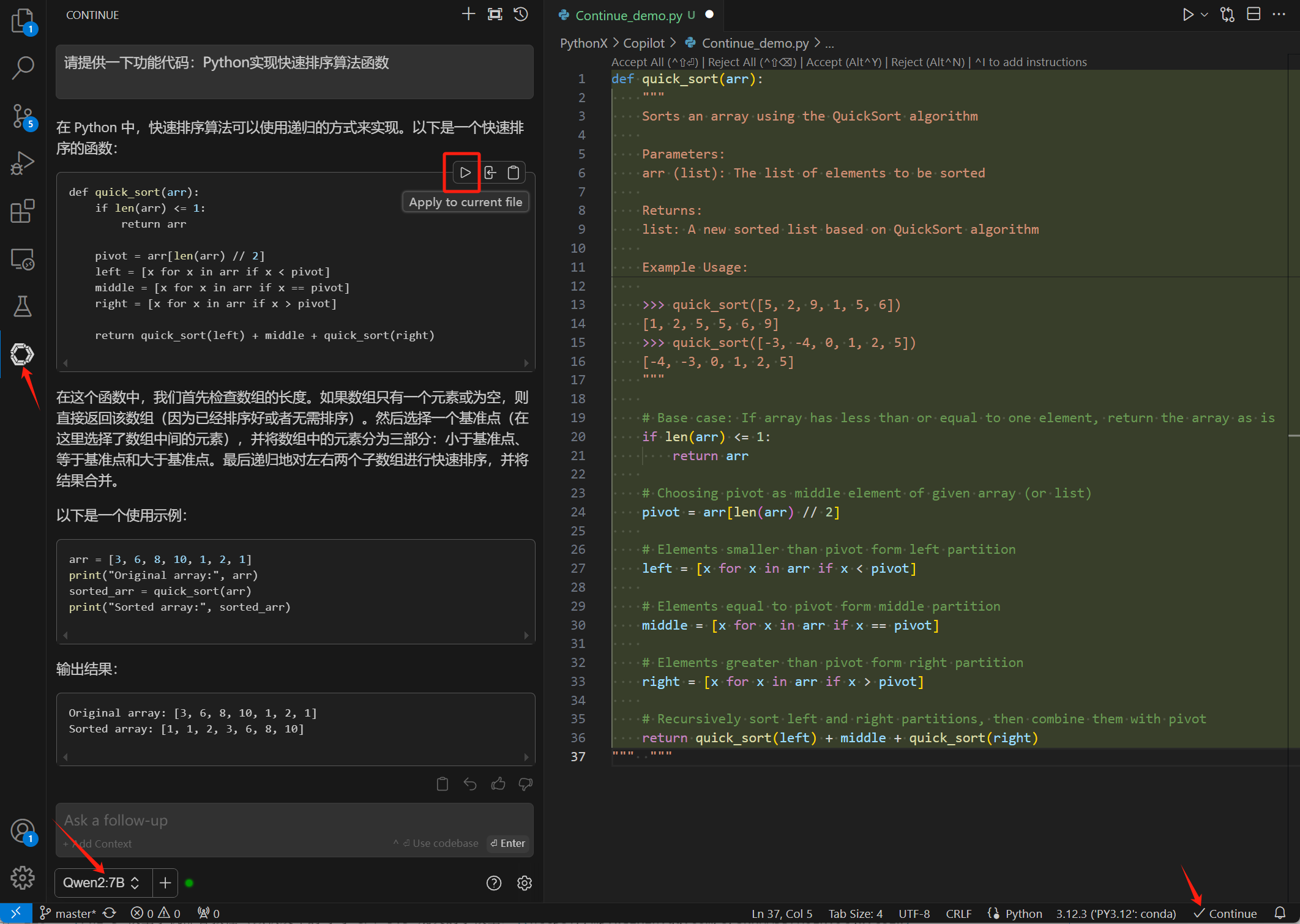Screen dimensions: 1300x924
Task: Open the Accounts icon in the activity bar
Action: [x=23, y=831]
